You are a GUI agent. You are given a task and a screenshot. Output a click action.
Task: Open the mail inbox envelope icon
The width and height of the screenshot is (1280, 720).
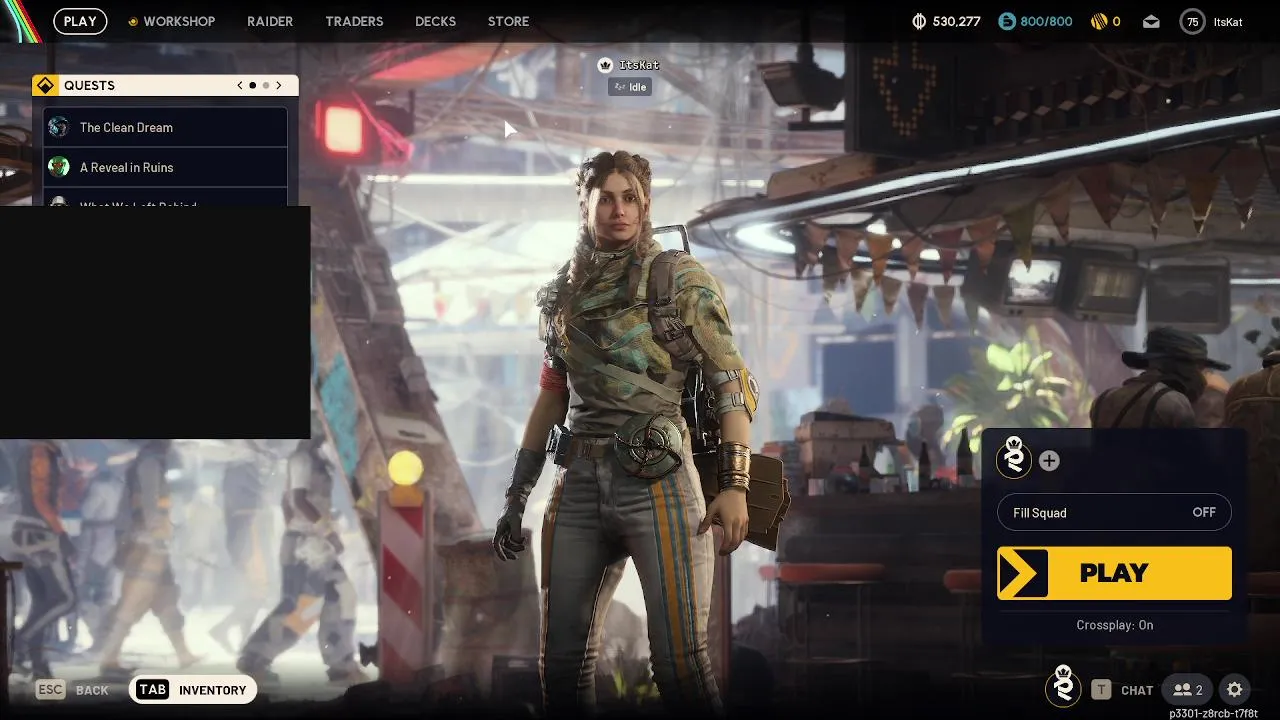[1151, 21]
